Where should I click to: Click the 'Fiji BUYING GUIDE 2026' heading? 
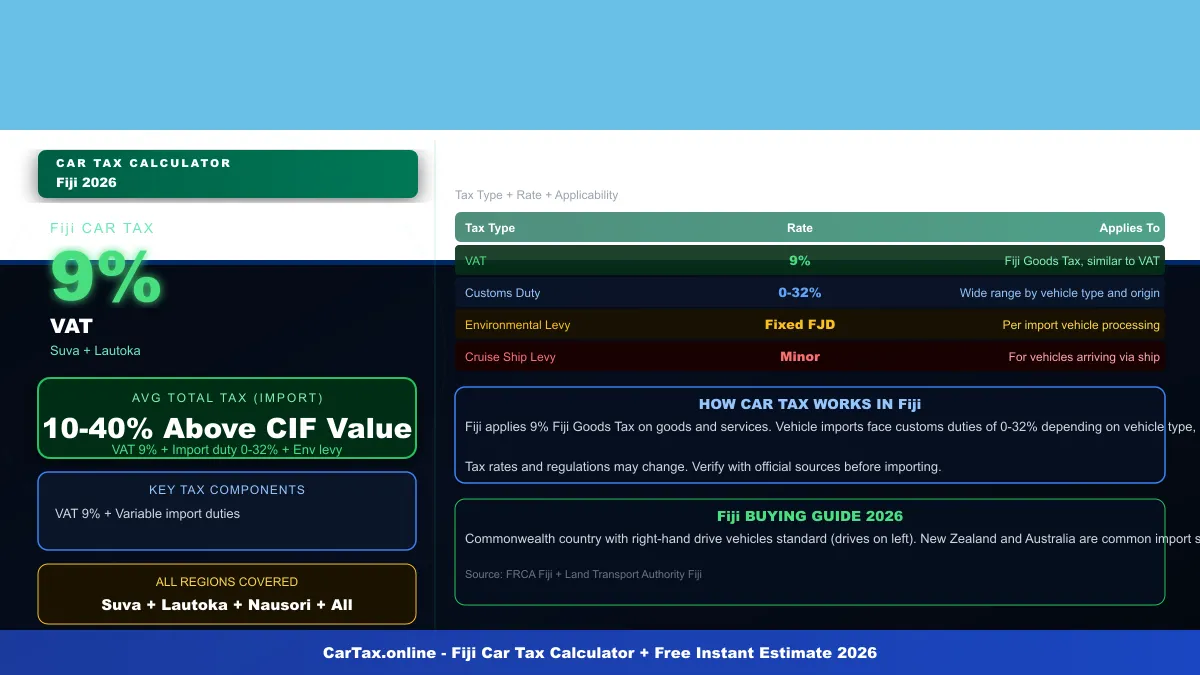(x=810, y=517)
